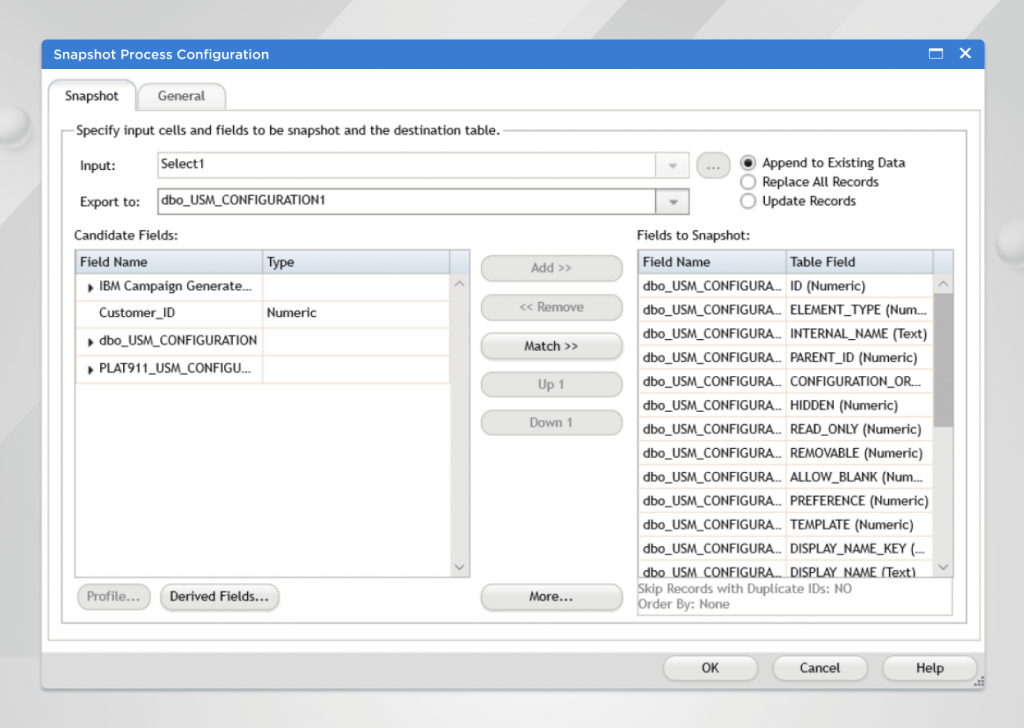Open the Export to dropdown list
This screenshot has width=1024, height=728.
pos(672,201)
